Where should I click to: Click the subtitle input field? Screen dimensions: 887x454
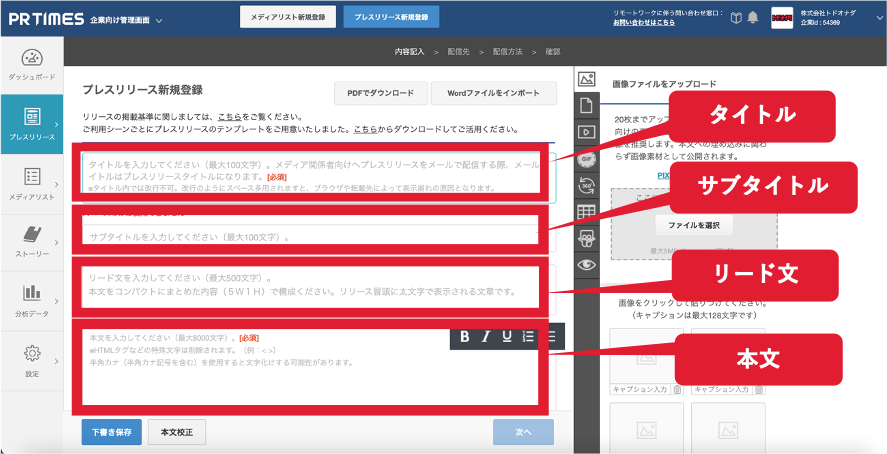tap(310, 237)
